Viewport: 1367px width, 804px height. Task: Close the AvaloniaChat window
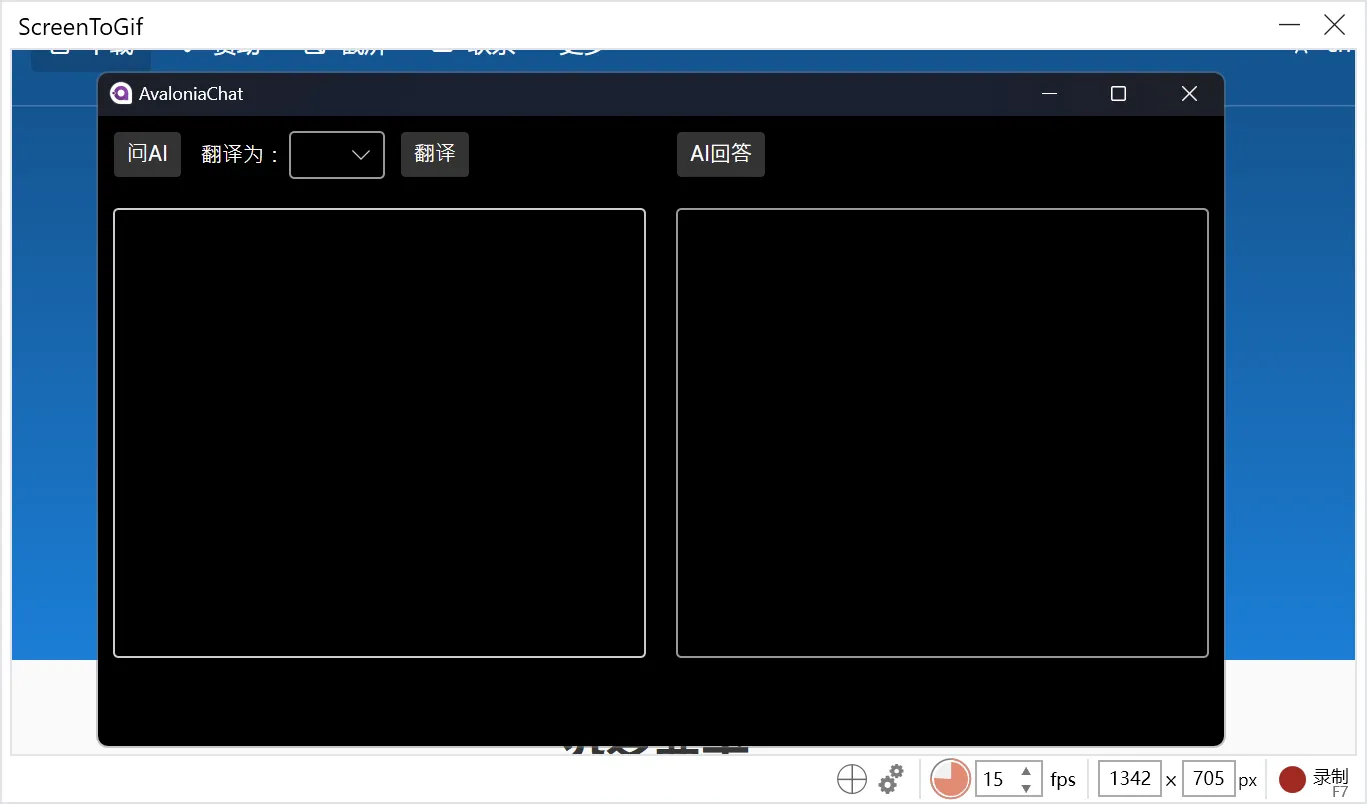point(1188,93)
